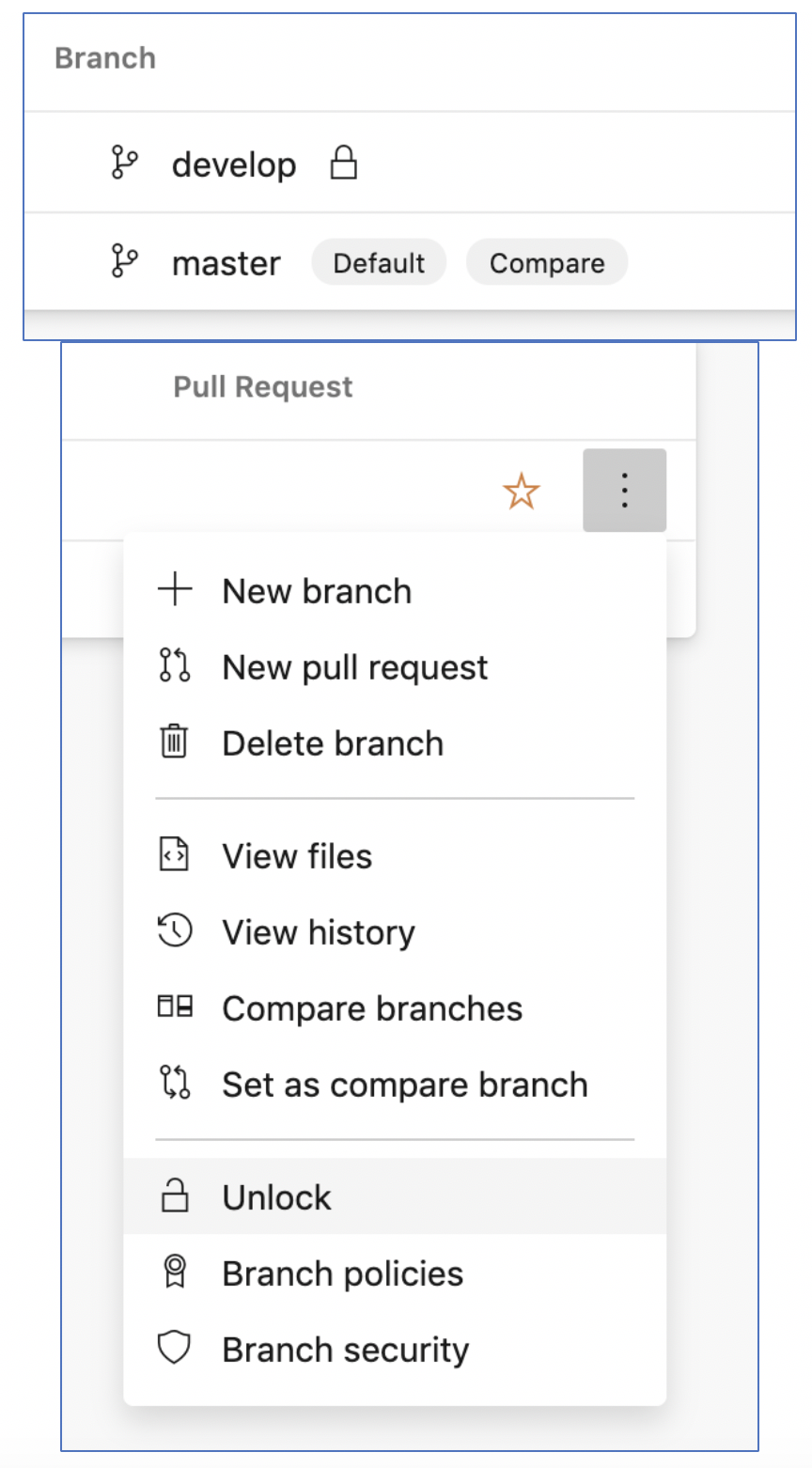Click the history clock icon
812x1468 pixels.
[x=175, y=931]
